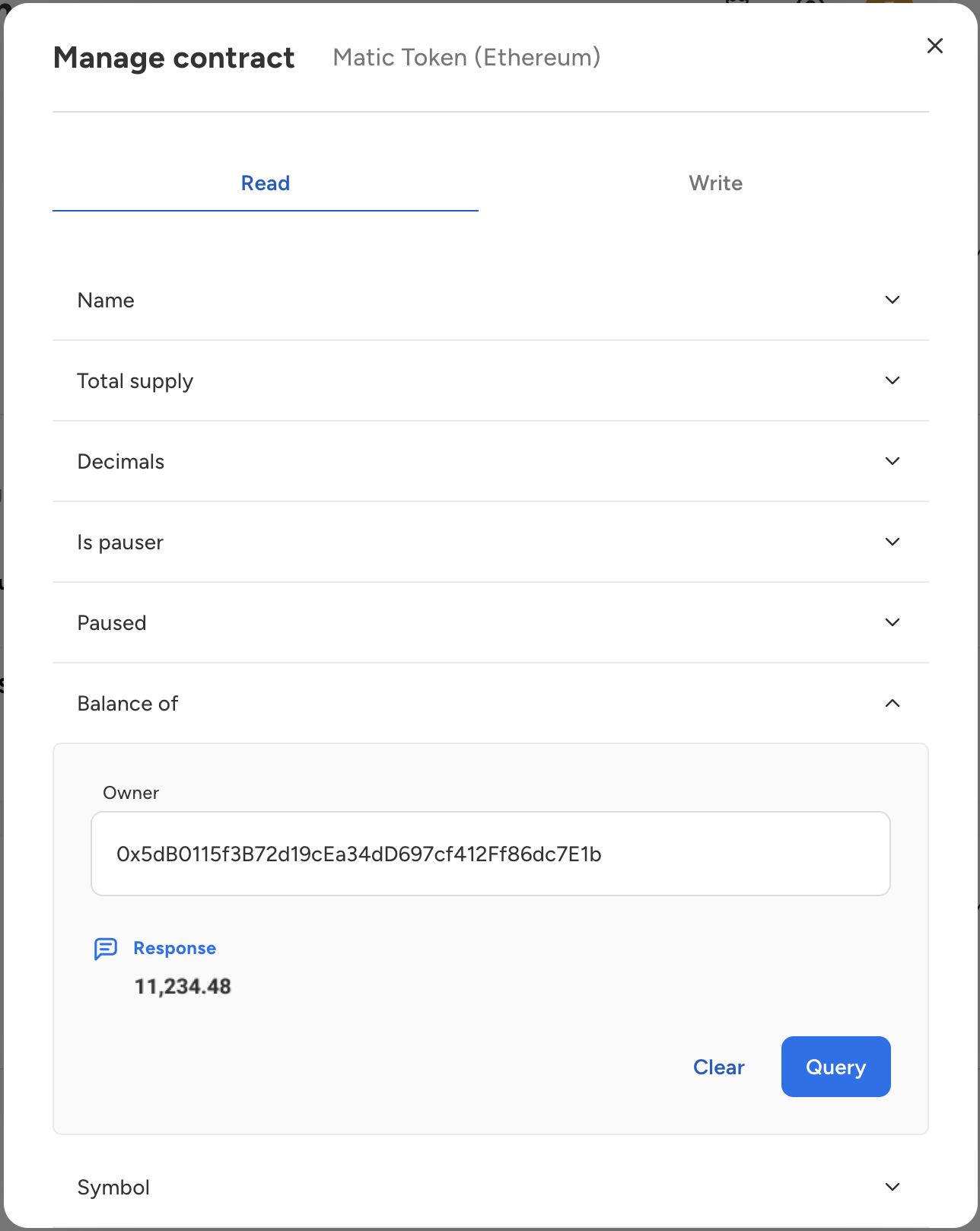Viewport: 980px width, 1231px height.
Task: Select the Read tab
Action: [x=266, y=183]
